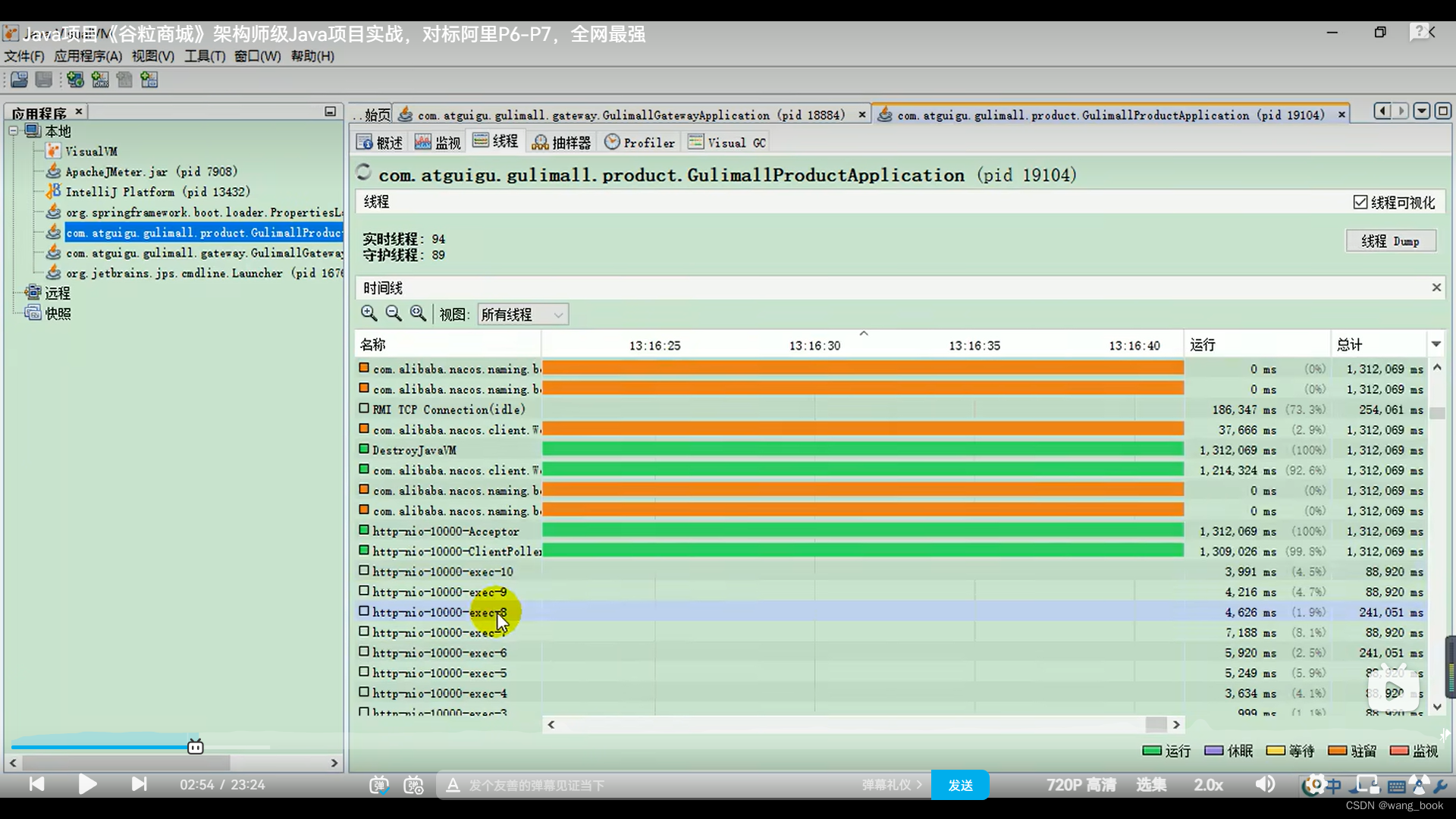This screenshot has height=819, width=1456.
Task: Click the volume speaker icon
Action: [x=1265, y=784]
